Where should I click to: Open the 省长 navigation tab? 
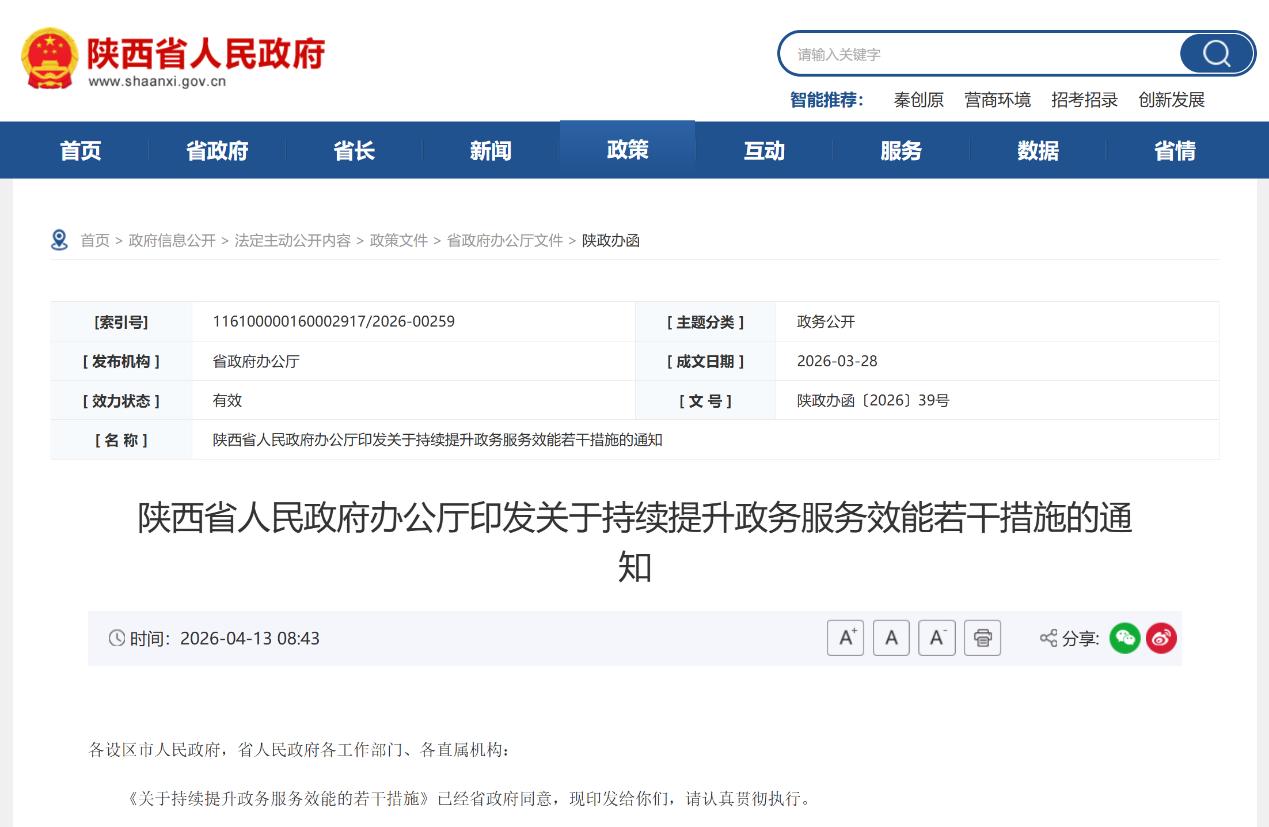tap(354, 150)
